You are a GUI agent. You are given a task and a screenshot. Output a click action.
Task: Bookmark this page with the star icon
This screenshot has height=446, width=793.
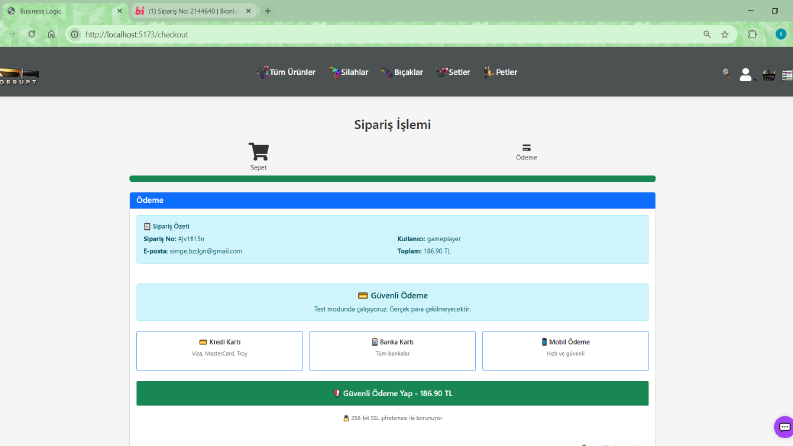click(725, 34)
